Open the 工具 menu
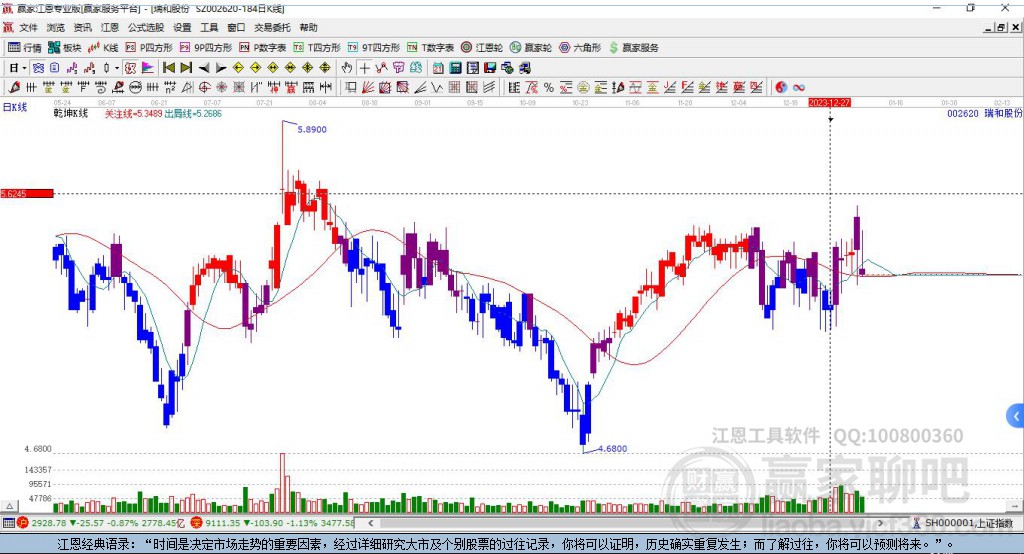 click(x=209, y=27)
